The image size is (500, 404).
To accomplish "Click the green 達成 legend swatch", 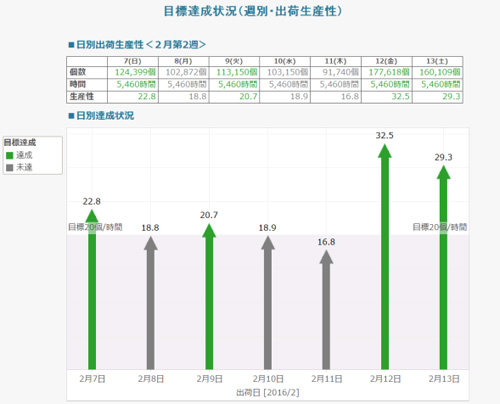I will pos(10,155).
